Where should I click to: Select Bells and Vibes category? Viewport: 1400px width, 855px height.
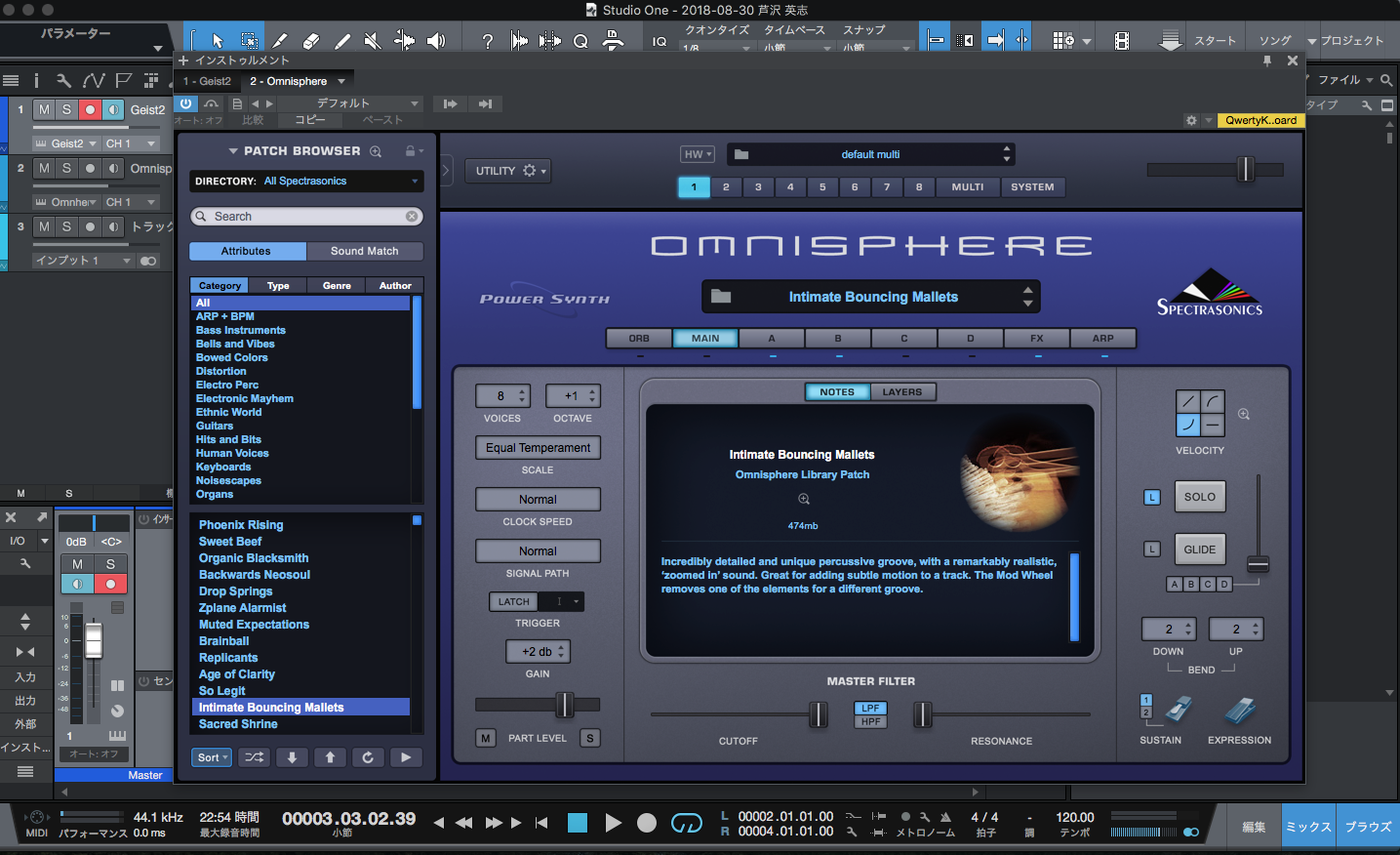(x=235, y=344)
